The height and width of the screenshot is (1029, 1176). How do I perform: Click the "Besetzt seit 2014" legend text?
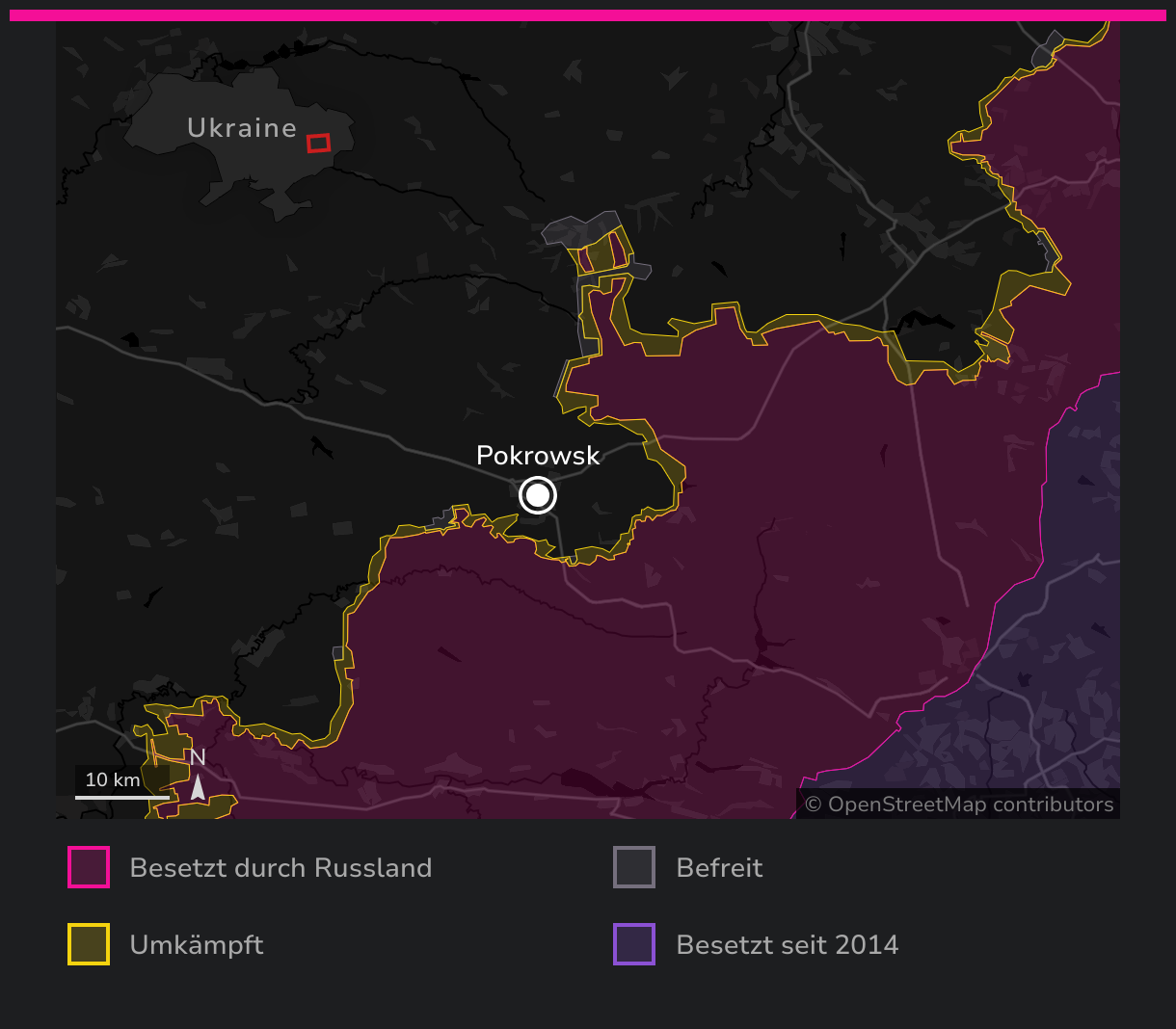(787, 945)
